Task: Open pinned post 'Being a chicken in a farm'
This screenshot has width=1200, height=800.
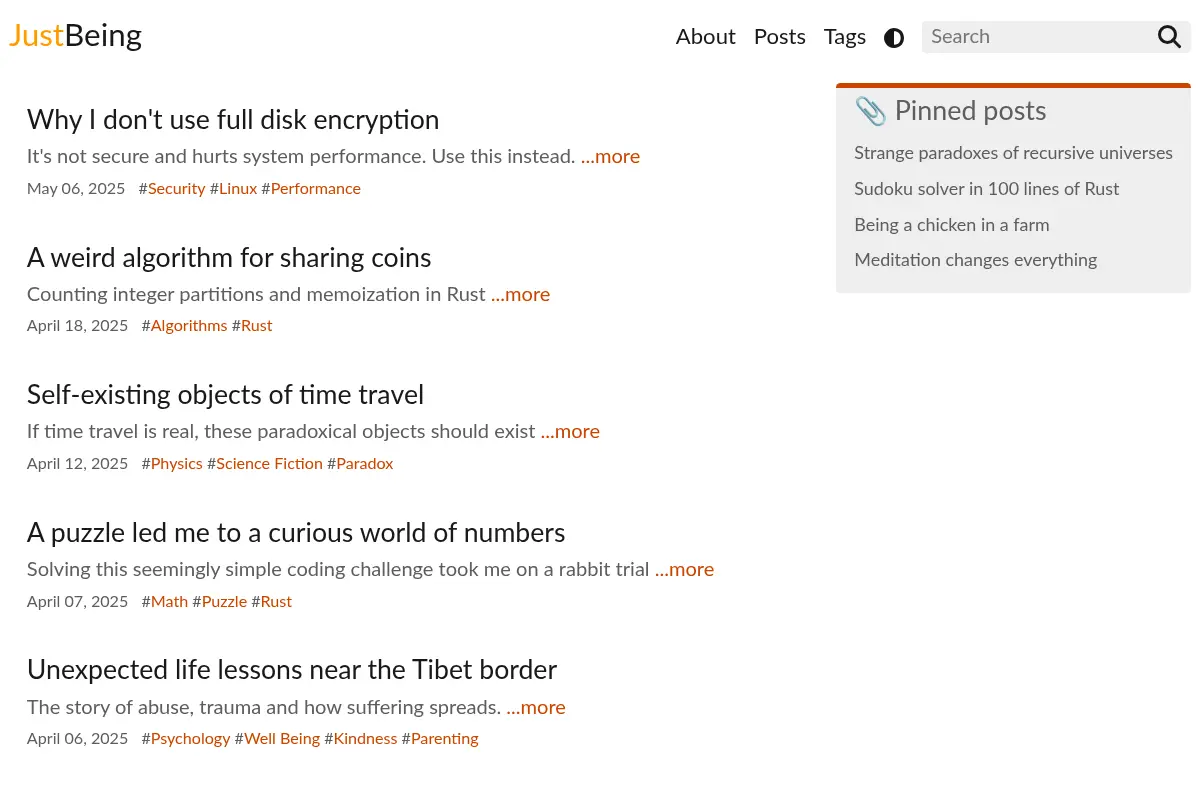Action: point(951,225)
